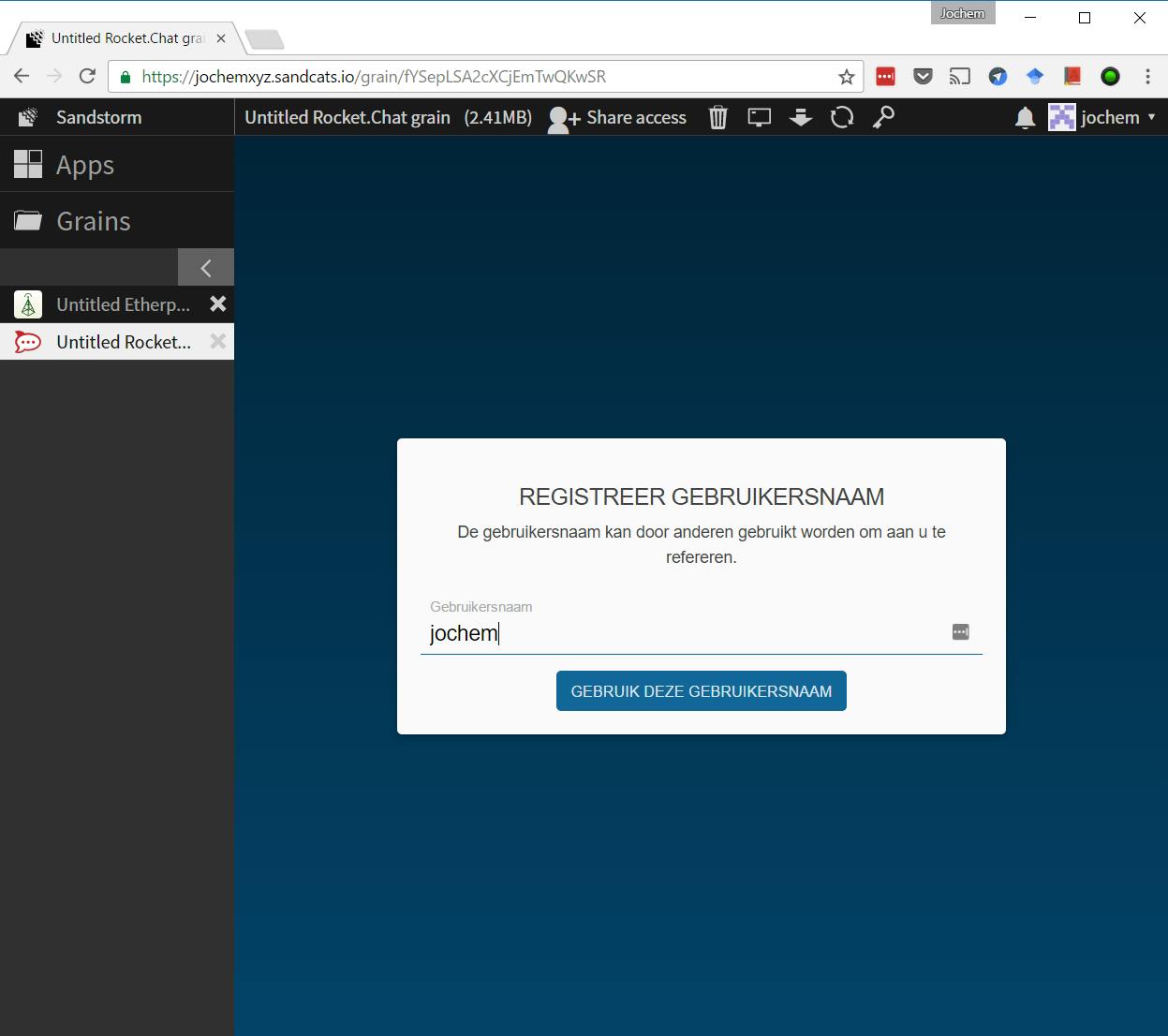Click the Sandstorm logo in the header
The image size is (1168, 1036).
pos(28,117)
